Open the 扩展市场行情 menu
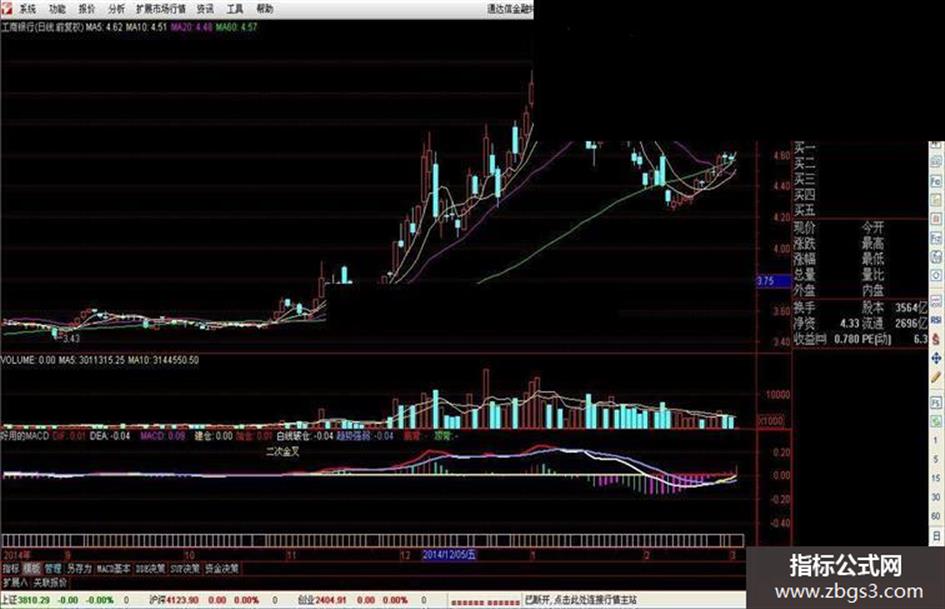The height and width of the screenshot is (609, 945). click(x=161, y=9)
